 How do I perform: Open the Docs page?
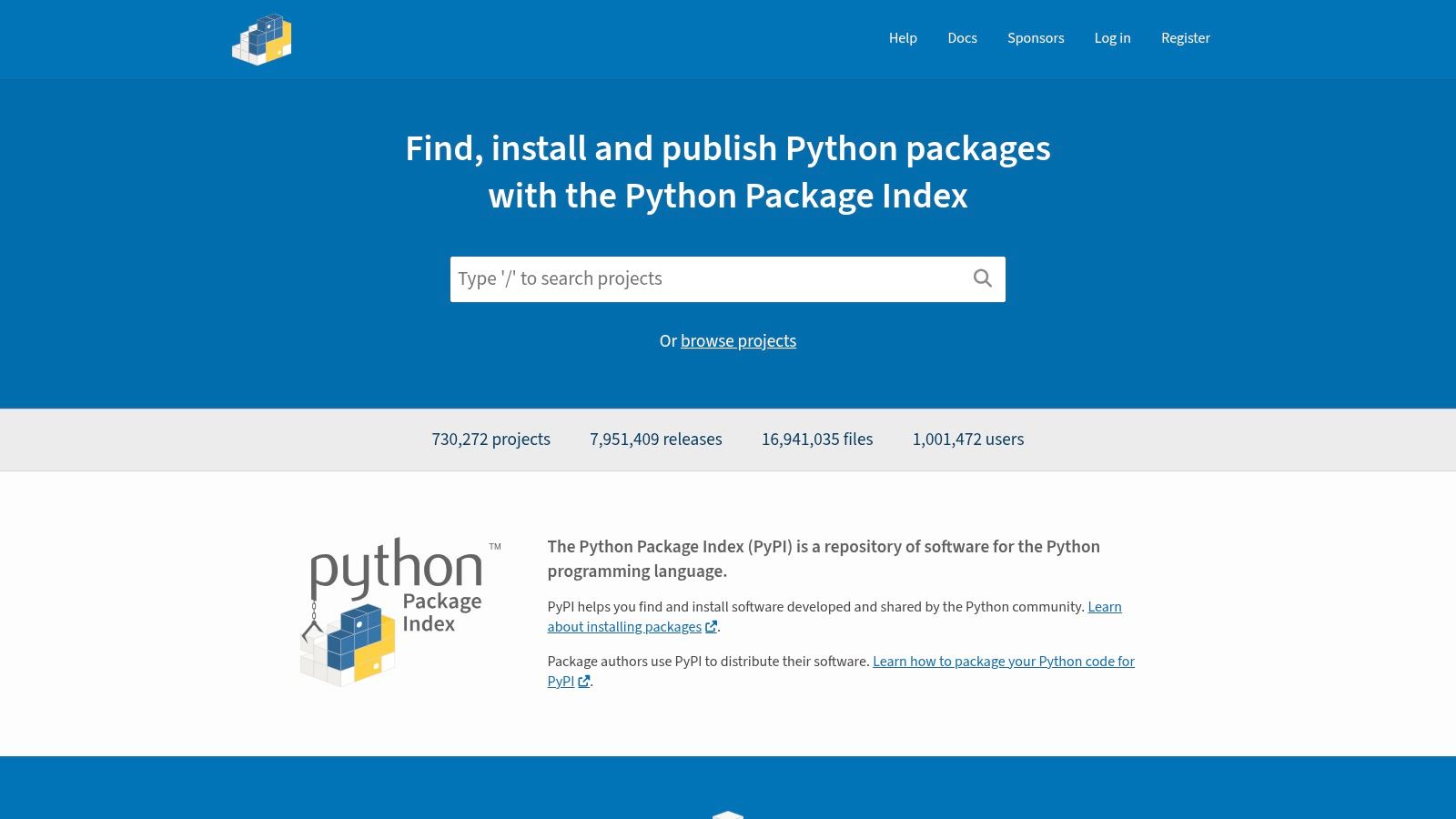962,38
